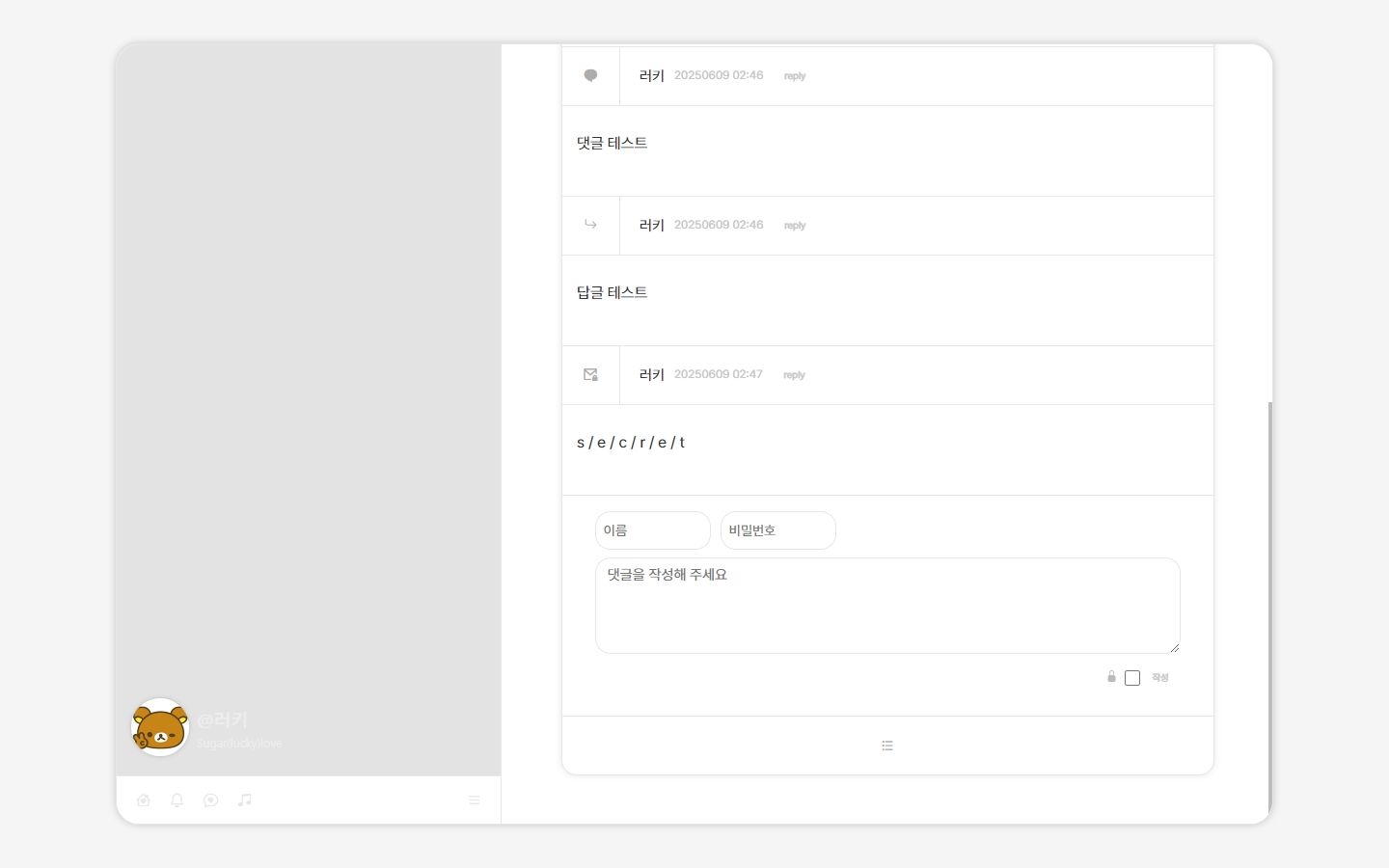Click the Sugar(lucky)love subtitle
1389x868 pixels.
tap(239, 744)
